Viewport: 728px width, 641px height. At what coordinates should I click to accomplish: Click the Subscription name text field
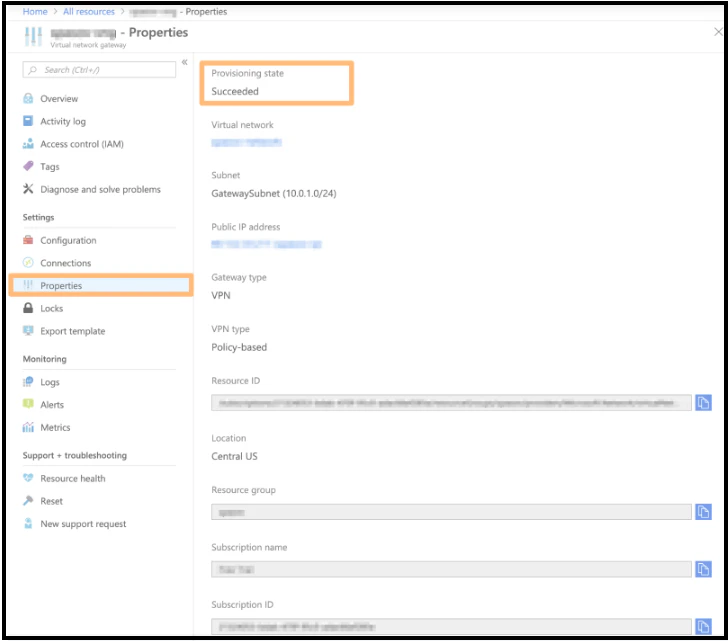click(451, 569)
